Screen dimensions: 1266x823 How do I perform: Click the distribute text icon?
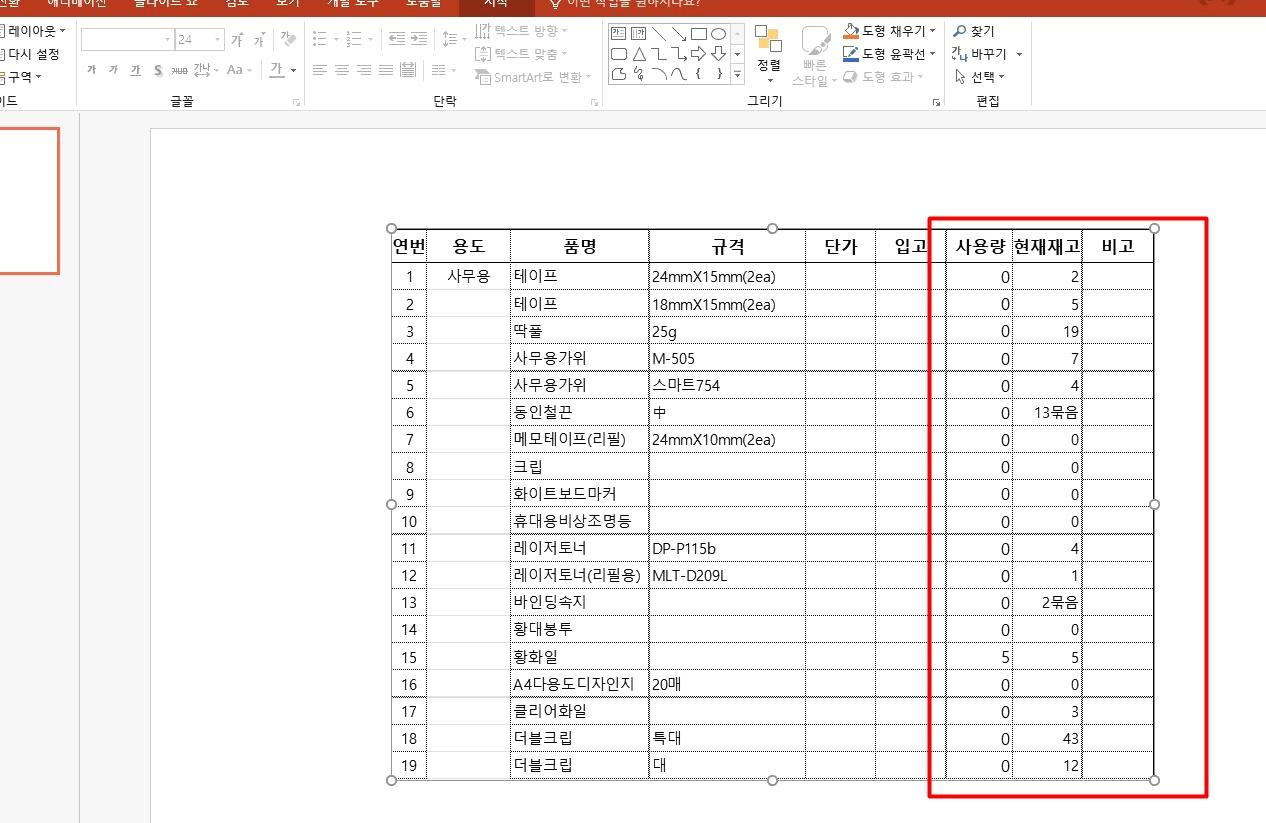point(408,70)
